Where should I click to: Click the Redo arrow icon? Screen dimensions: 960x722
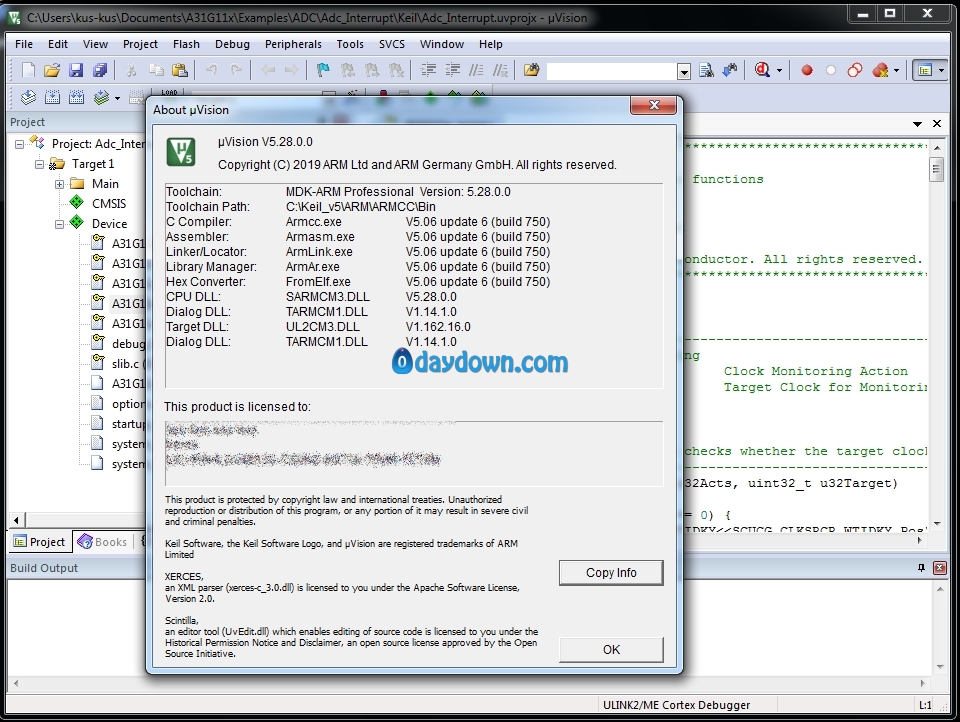pyautogui.click(x=236, y=70)
